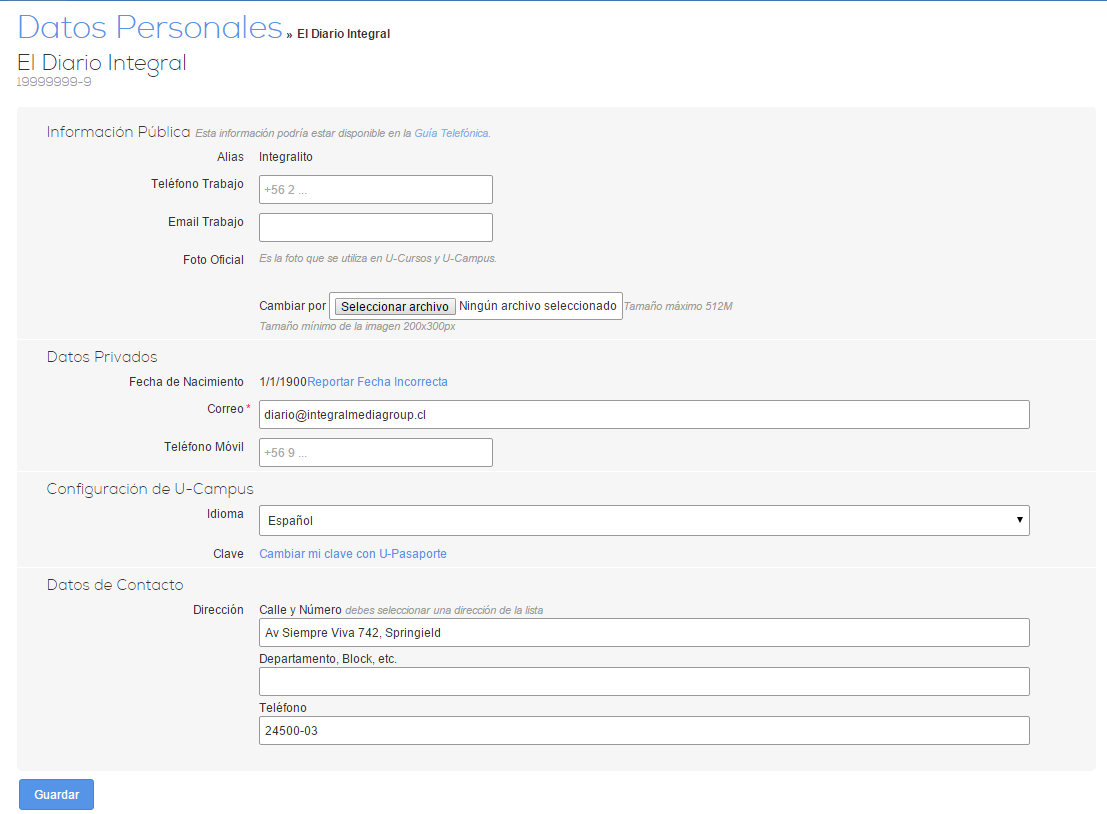This screenshot has width=1107, height=814.
Task: Click the 'Idioma' label text
Action: click(x=224, y=514)
